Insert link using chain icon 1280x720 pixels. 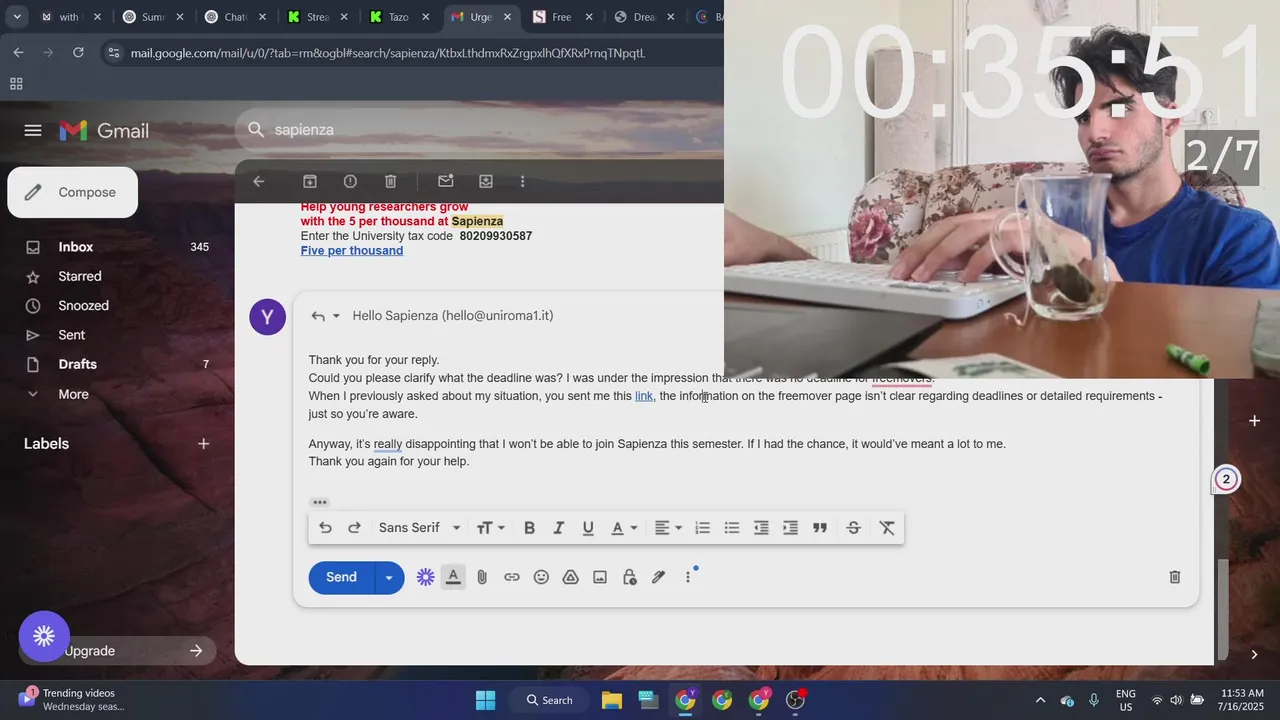point(512,577)
